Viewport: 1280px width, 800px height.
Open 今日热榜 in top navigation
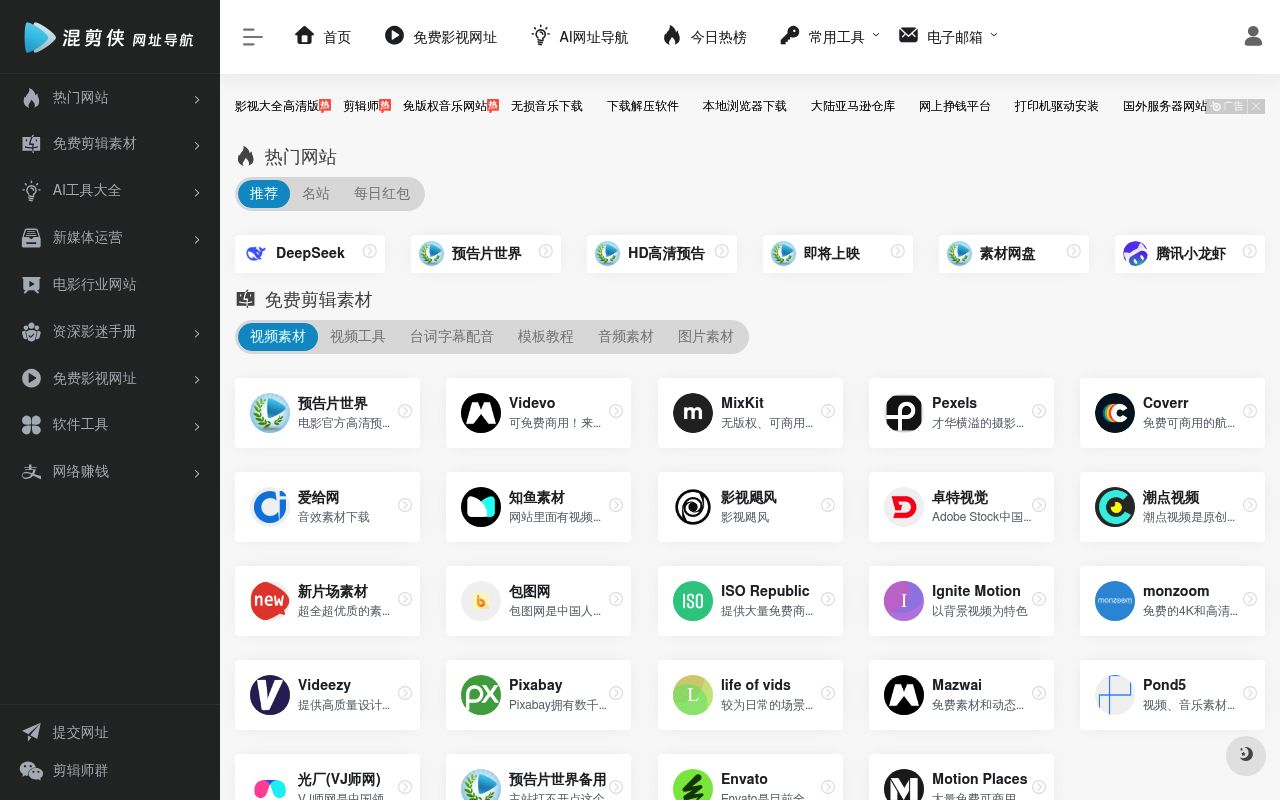tap(705, 37)
